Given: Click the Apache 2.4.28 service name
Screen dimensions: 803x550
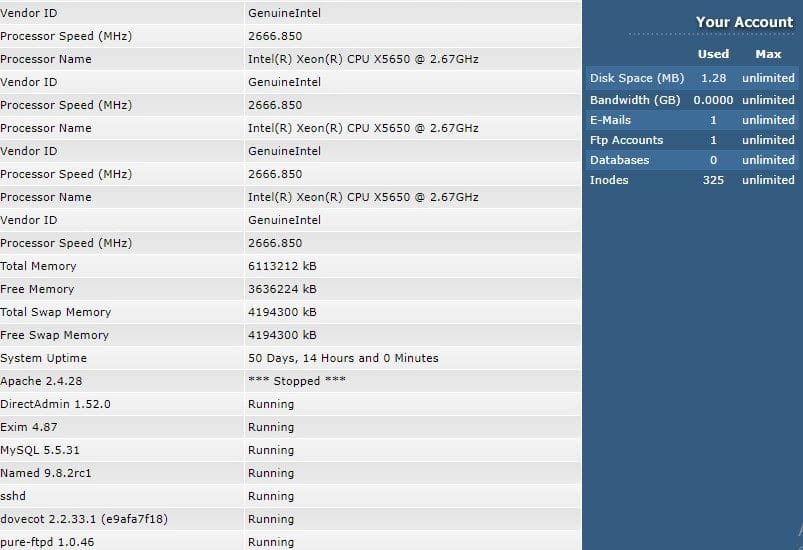Looking at the screenshot, I should pos(41,382).
